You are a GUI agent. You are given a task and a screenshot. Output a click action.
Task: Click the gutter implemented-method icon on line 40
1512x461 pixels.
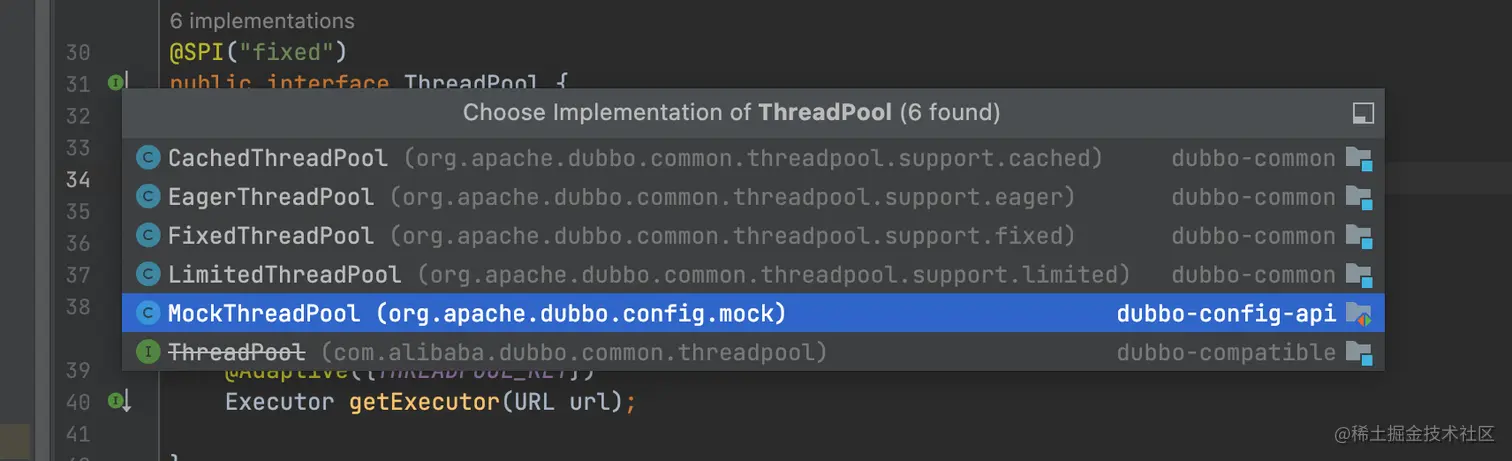(118, 401)
